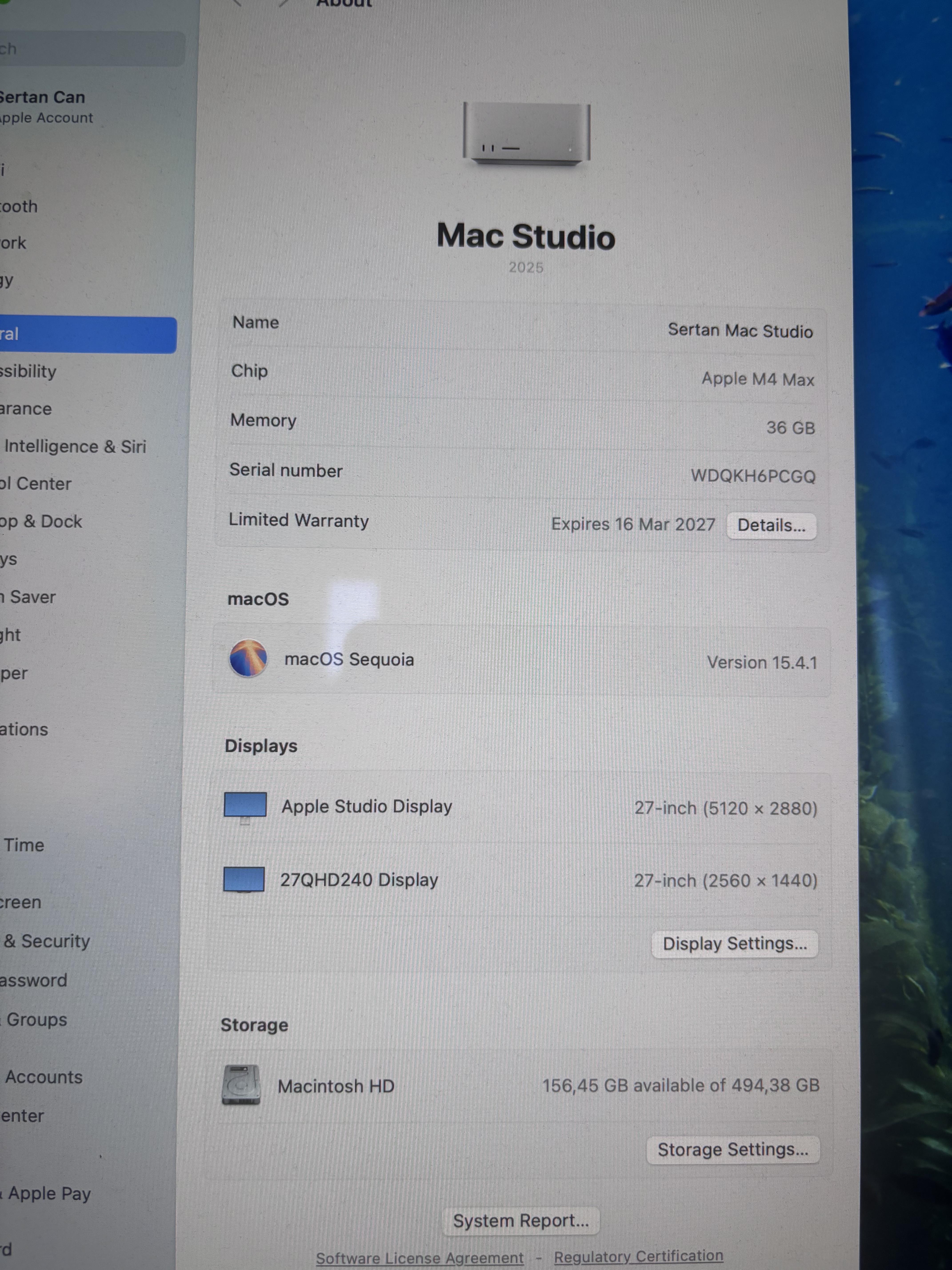
Task: Click the Macintosh HD label
Action: click(336, 1086)
